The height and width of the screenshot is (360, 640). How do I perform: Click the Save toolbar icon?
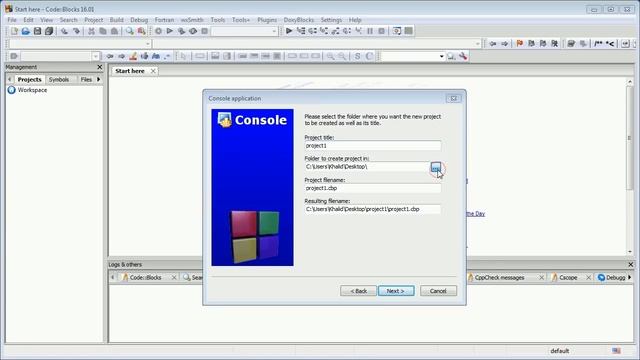click(x=37, y=31)
